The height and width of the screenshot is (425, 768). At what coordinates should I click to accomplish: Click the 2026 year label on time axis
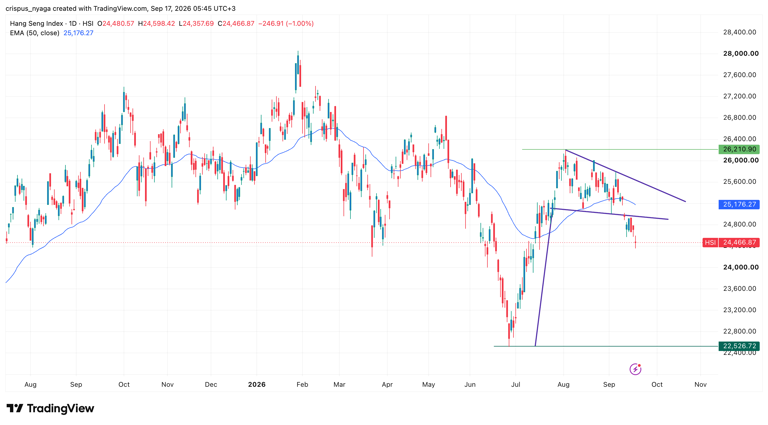click(x=257, y=384)
